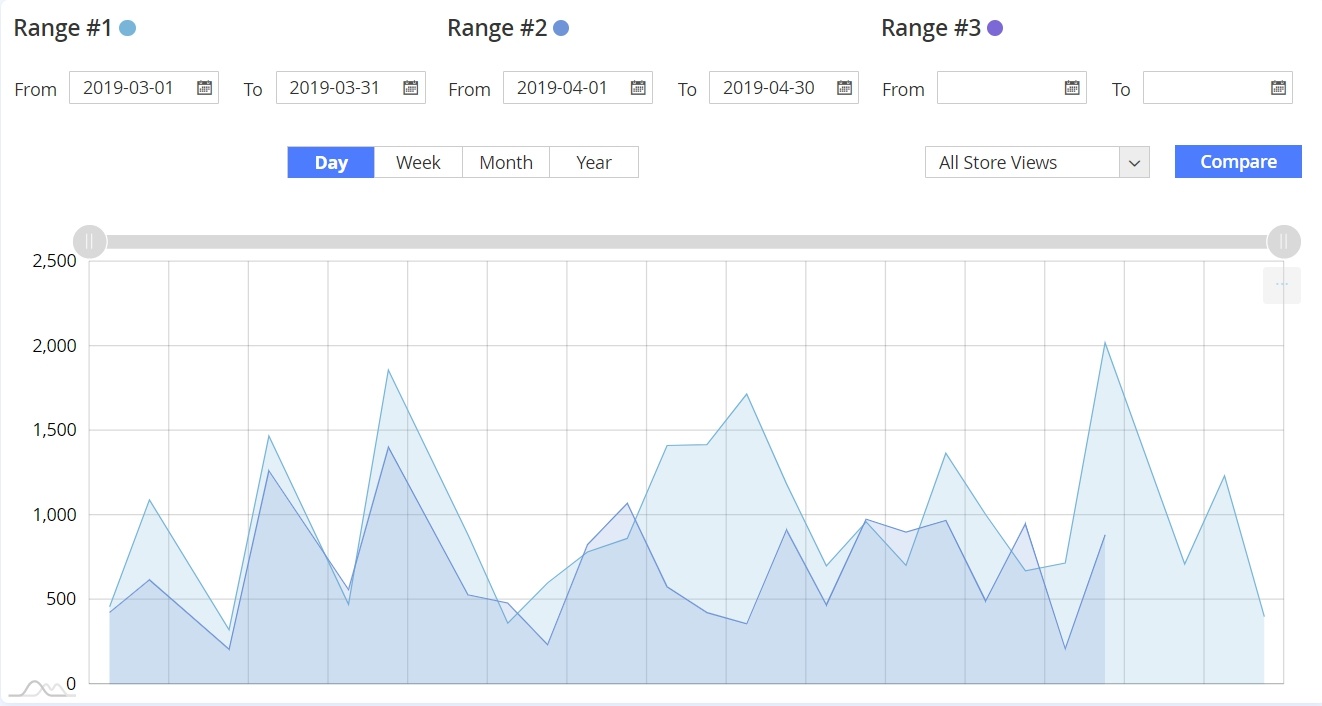Image resolution: width=1322 pixels, height=706 pixels.
Task: Switch to Year period view
Action: (594, 163)
